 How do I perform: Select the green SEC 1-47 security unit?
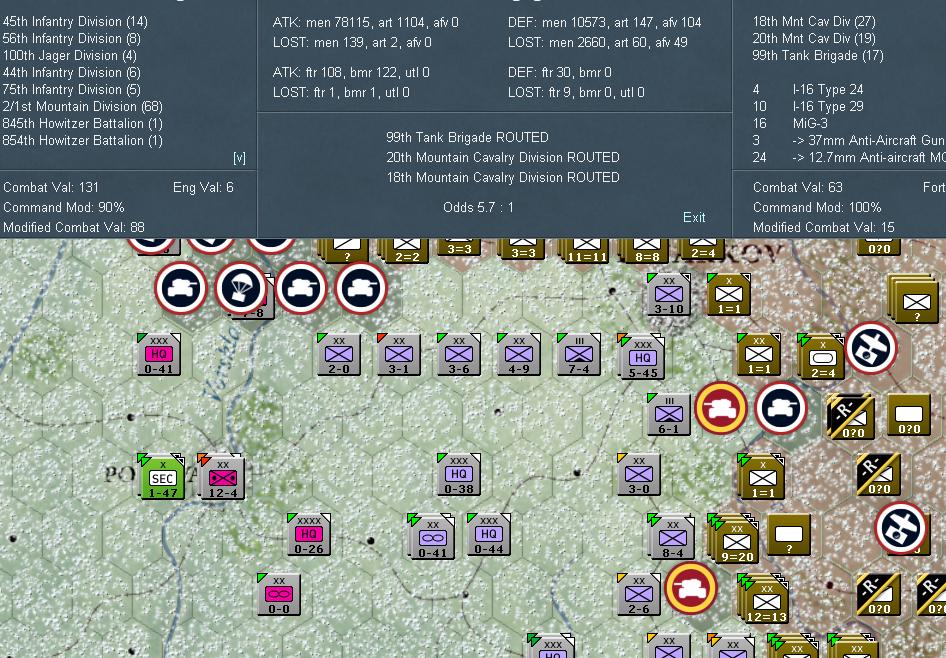coord(162,477)
